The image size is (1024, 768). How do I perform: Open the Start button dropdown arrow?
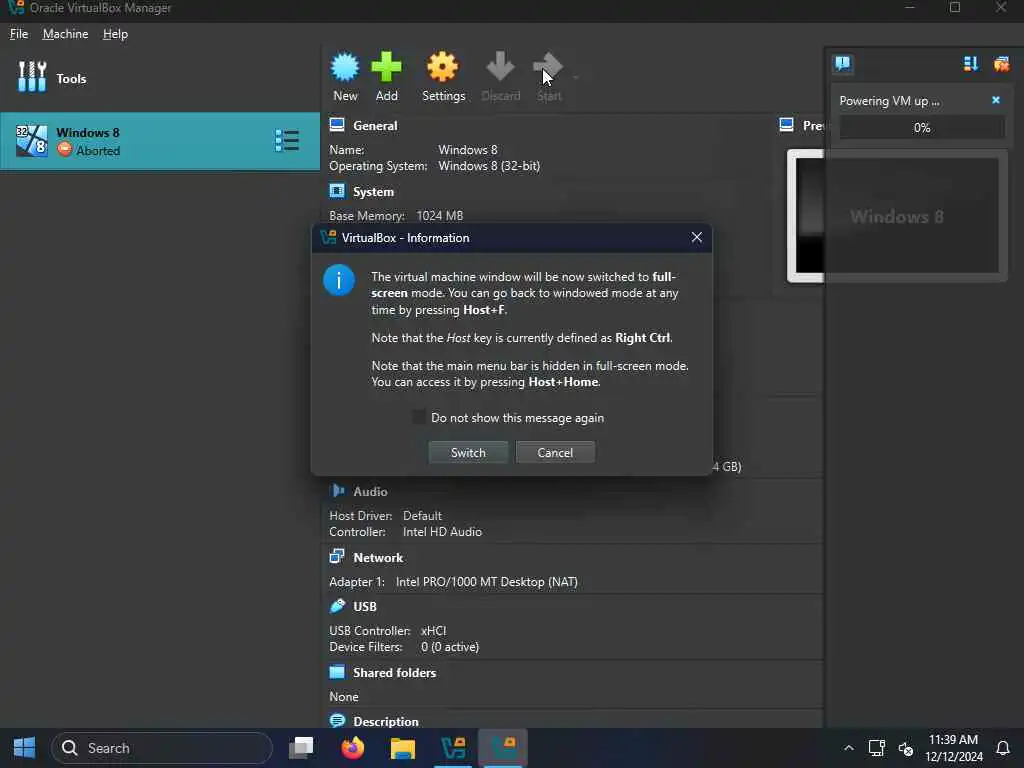(575, 78)
